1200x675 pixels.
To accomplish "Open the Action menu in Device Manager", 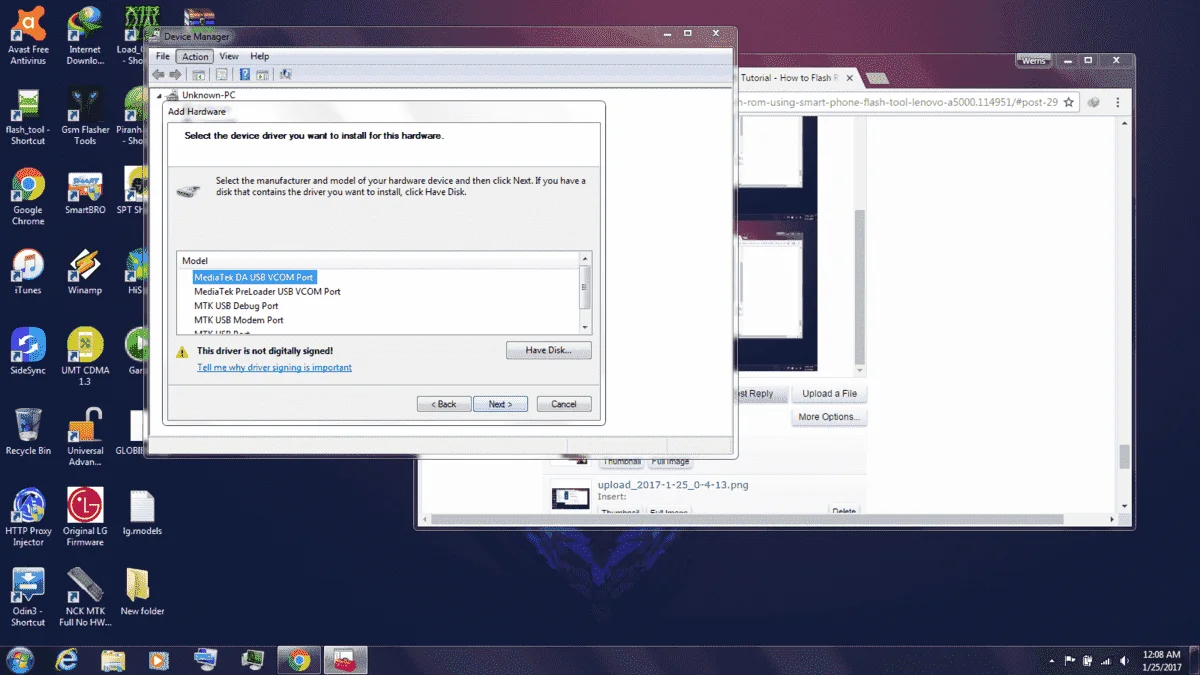I will click(x=196, y=57).
